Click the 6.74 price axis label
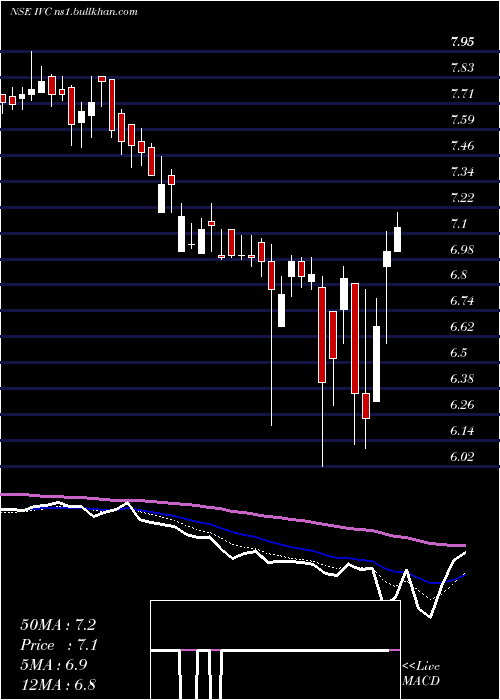 (x=462, y=301)
